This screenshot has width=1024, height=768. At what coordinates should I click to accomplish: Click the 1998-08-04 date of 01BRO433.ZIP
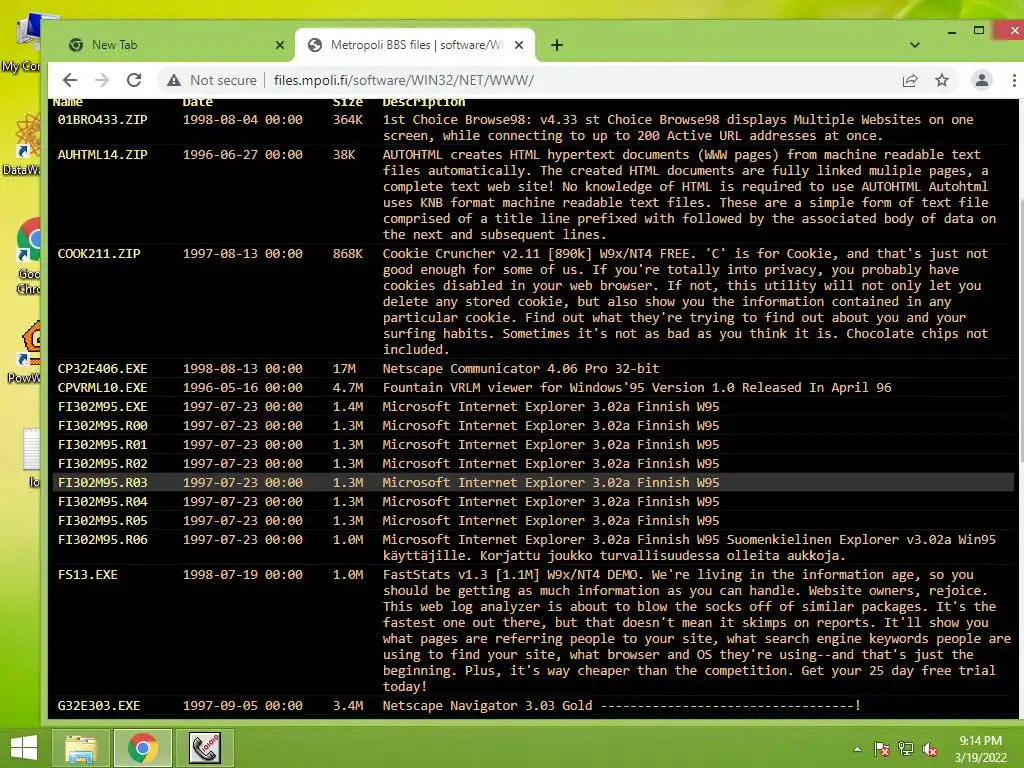[x=242, y=120]
